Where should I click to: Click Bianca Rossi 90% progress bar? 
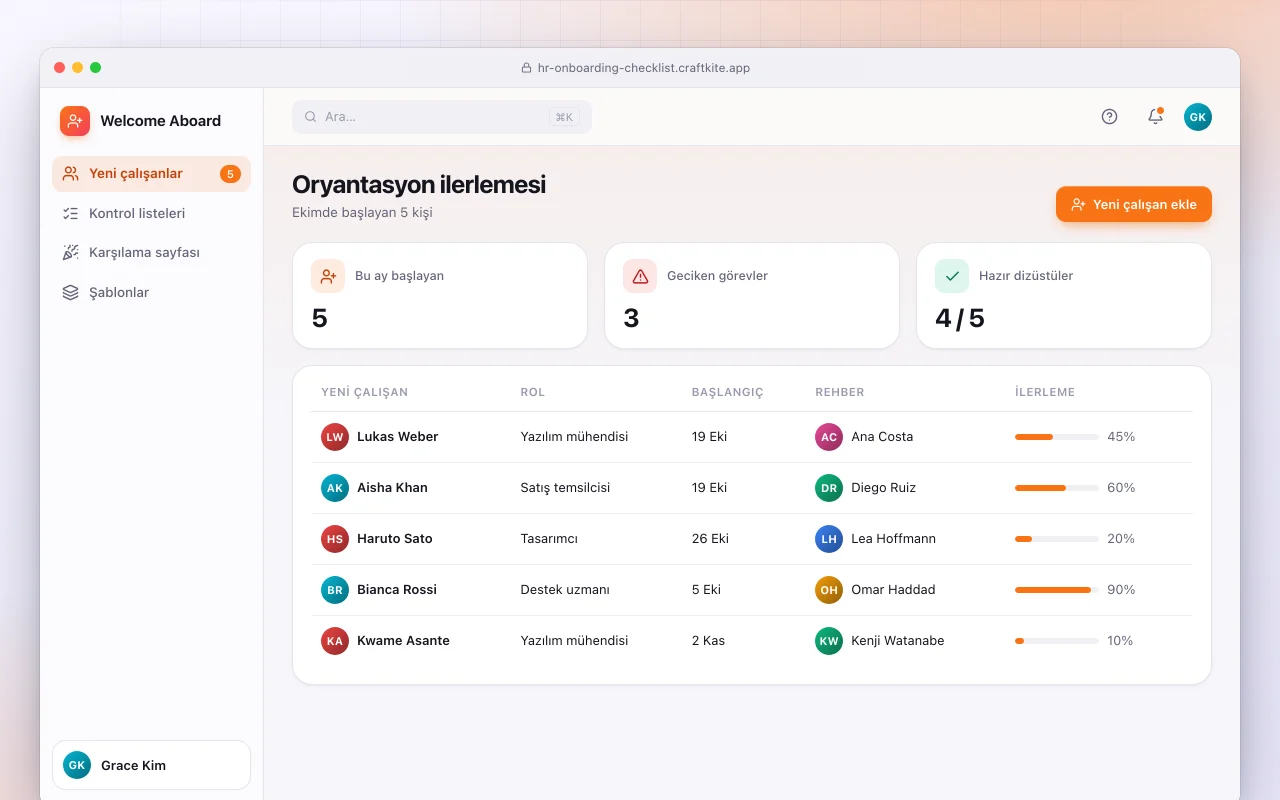(1057, 590)
